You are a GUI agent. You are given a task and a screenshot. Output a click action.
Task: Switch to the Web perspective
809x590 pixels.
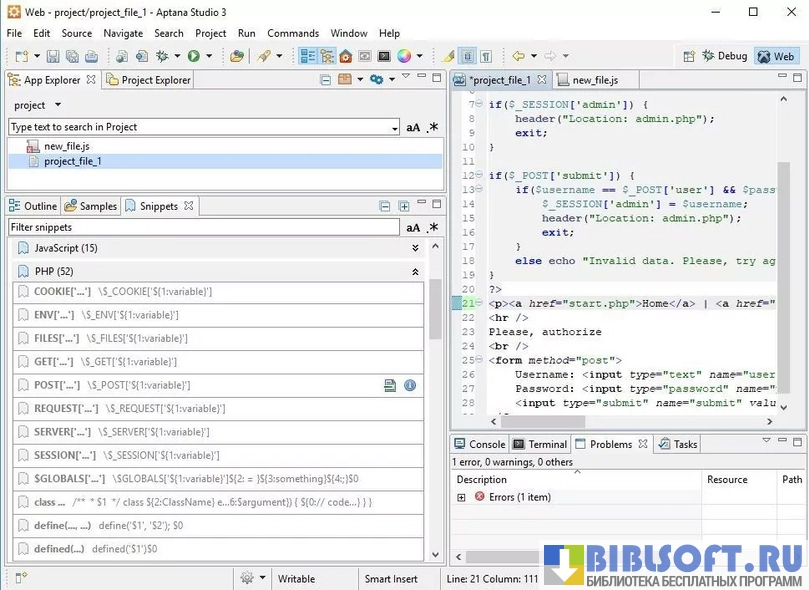tap(776, 57)
